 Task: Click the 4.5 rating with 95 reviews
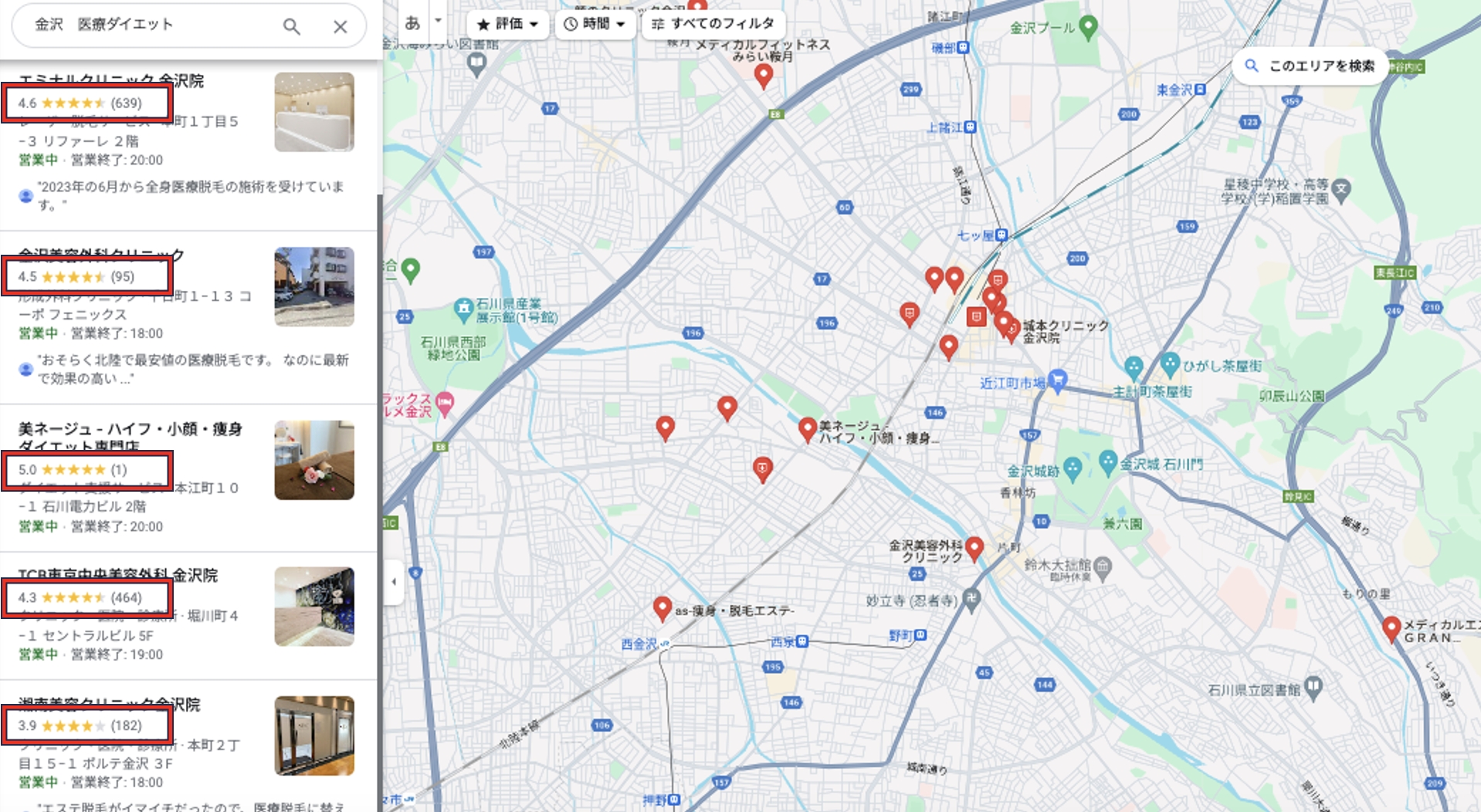pos(76,276)
